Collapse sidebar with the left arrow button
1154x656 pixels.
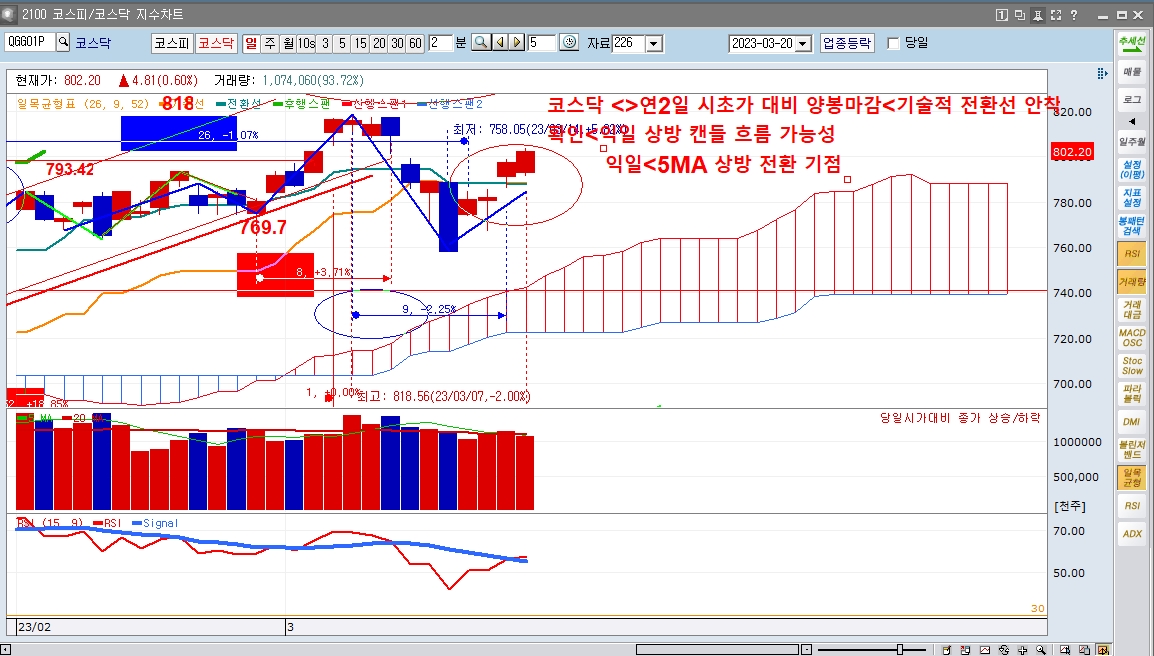click(1131, 121)
